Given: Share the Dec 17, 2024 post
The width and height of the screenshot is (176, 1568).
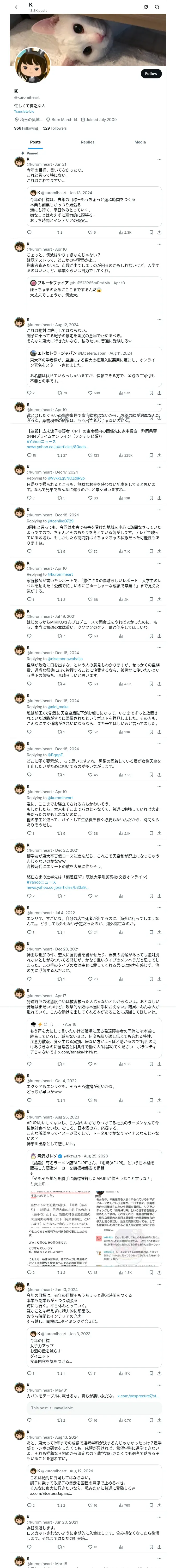Looking at the screenshot, I should [159, 498].
